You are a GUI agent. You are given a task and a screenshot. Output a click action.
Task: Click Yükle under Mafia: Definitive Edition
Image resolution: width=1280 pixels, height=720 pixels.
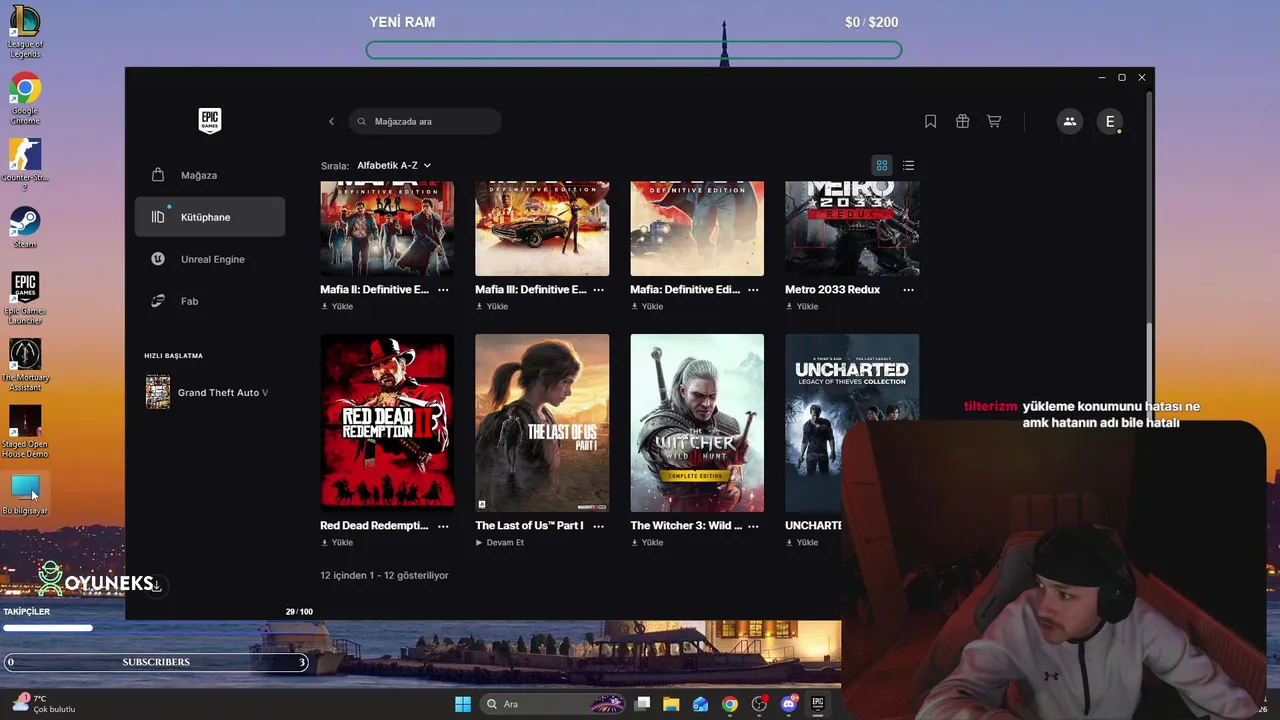647,306
